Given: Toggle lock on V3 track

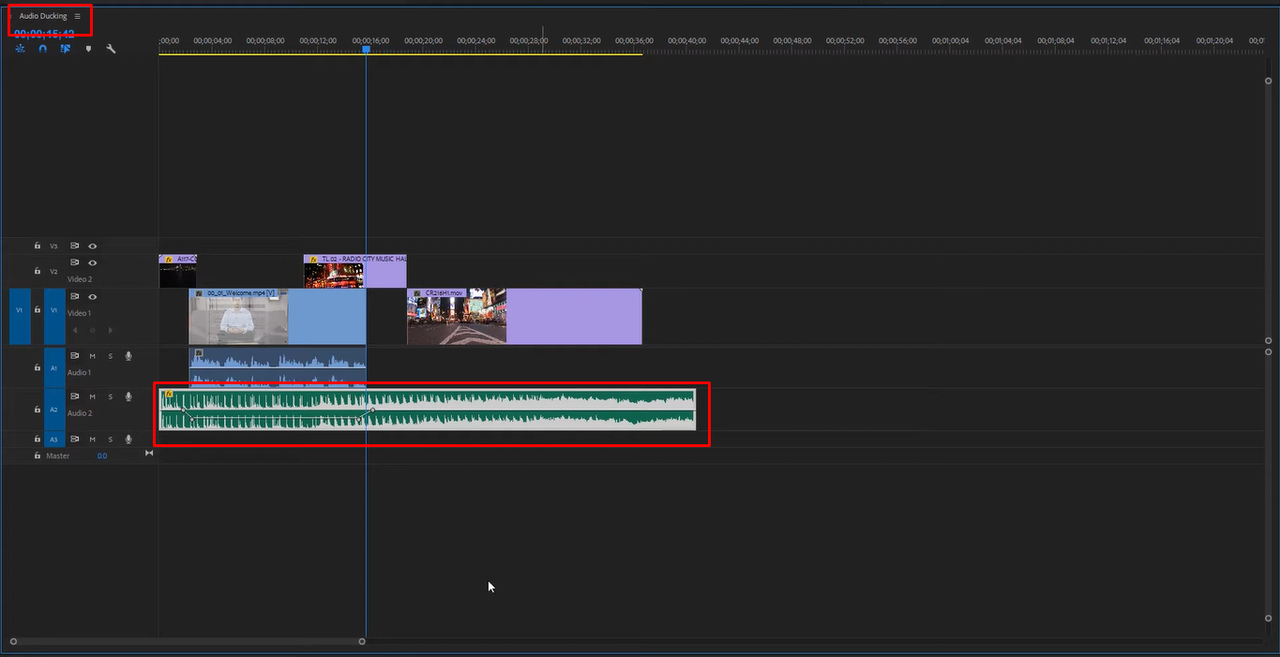Looking at the screenshot, I should (x=37, y=245).
